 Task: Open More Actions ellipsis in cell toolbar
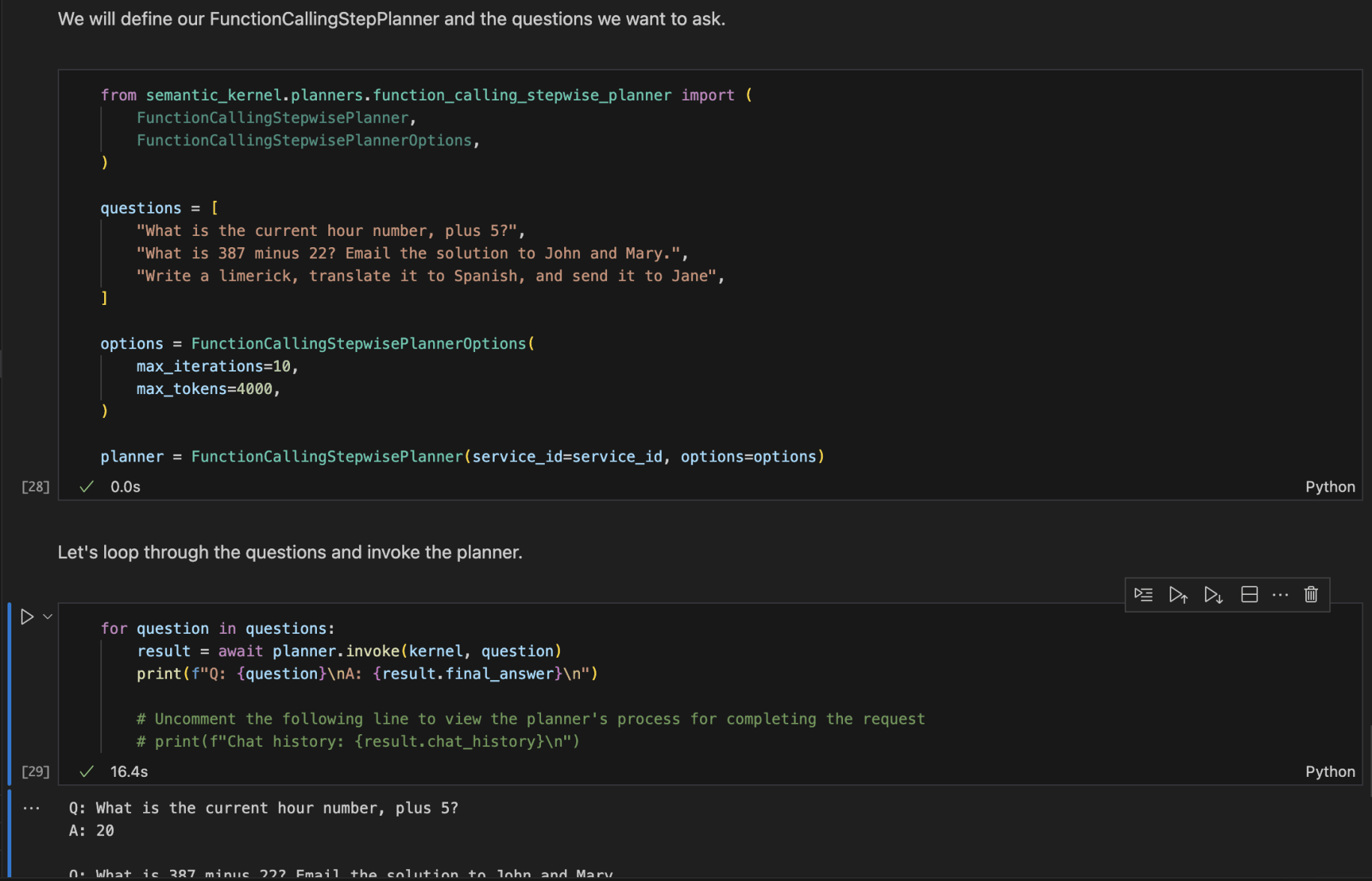click(1281, 595)
